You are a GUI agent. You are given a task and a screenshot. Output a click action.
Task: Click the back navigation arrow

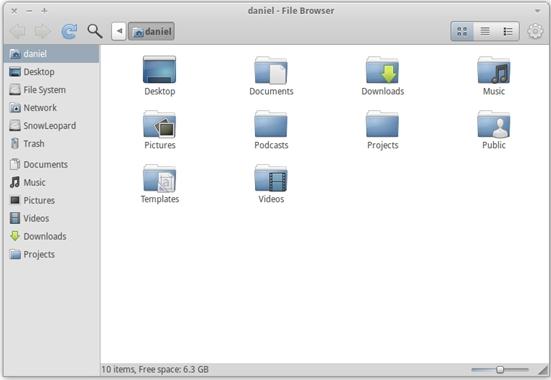click(x=17, y=32)
